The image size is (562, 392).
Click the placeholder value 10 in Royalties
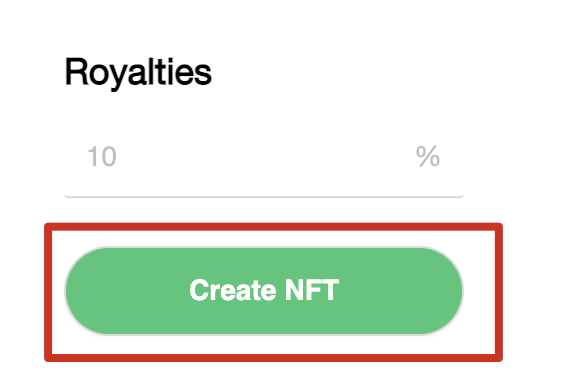point(102,157)
